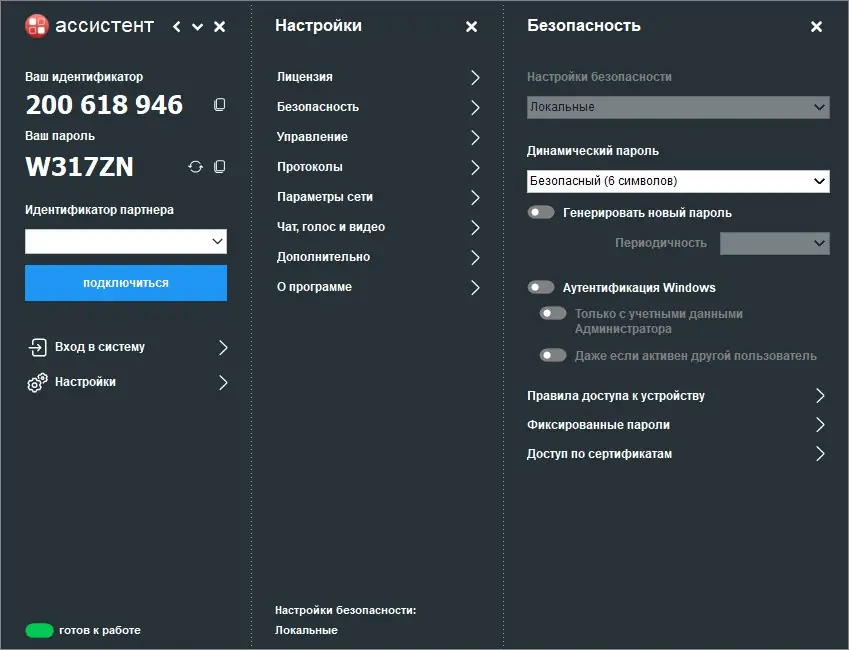
Task: Open the Периодичность dropdown
Action: [775, 243]
